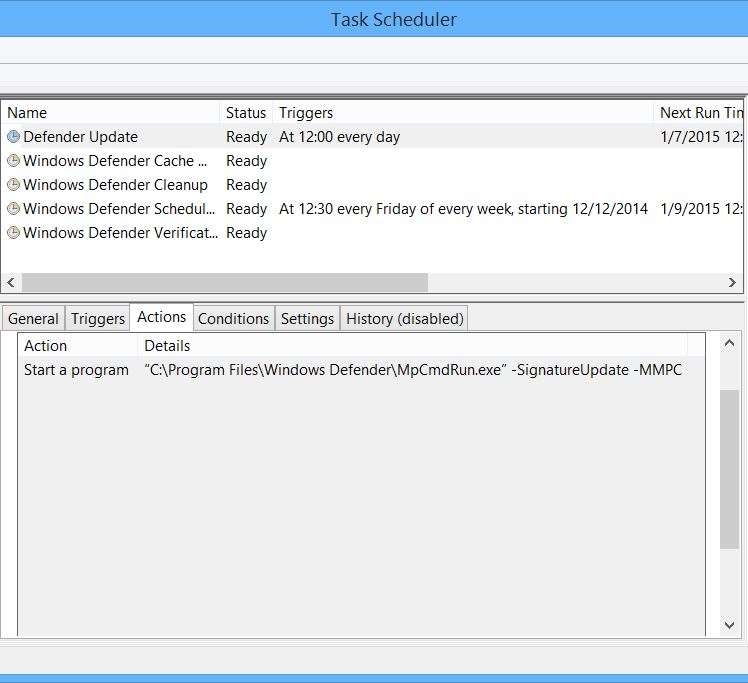Sort tasks by Status column header
Screen dimensions: 748x683
[x=246, y=113]
